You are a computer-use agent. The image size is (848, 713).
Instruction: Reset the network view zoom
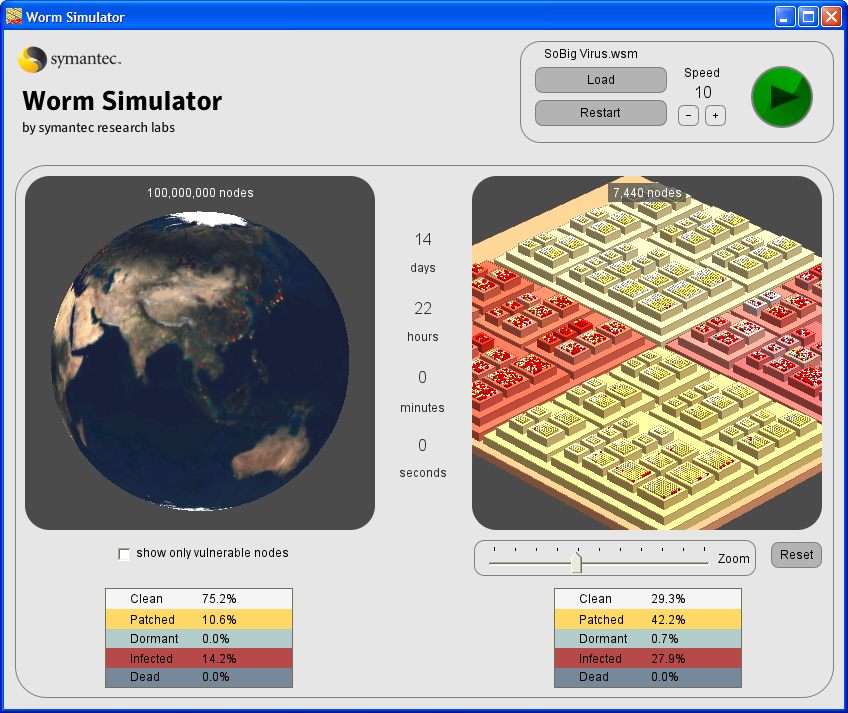coord(796,555)
